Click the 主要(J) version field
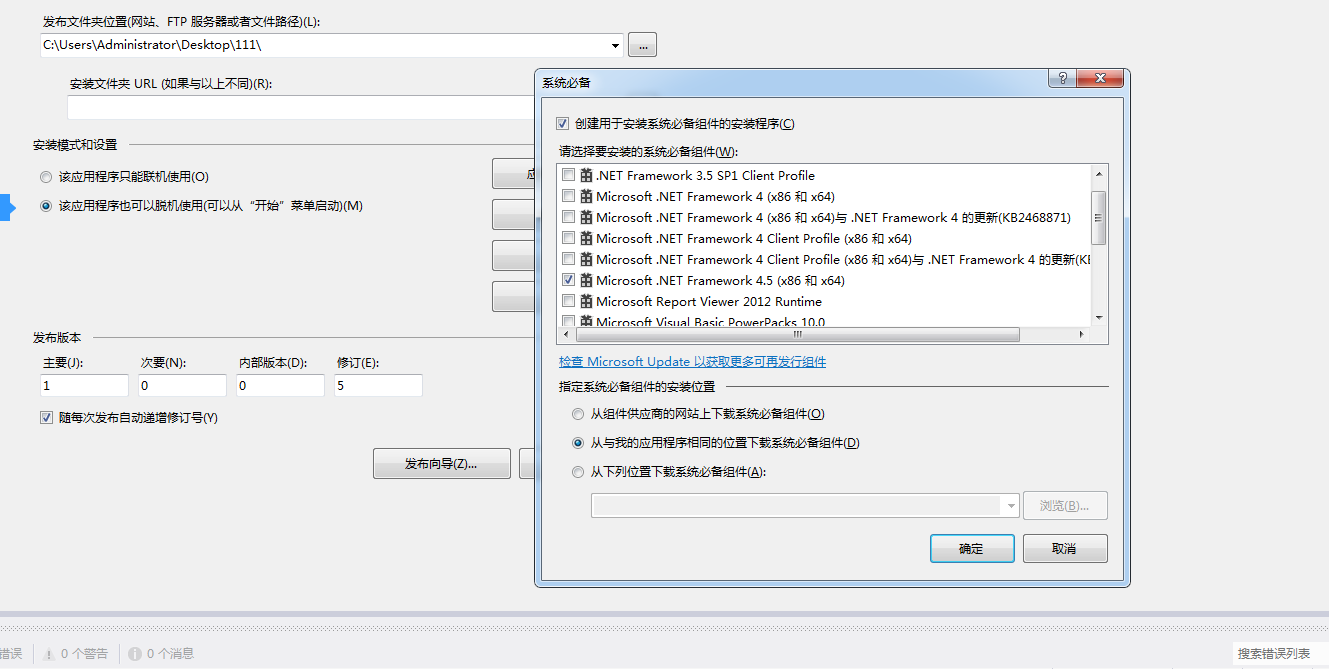Viewport: 1329px width, 669px height. [85, 385]
